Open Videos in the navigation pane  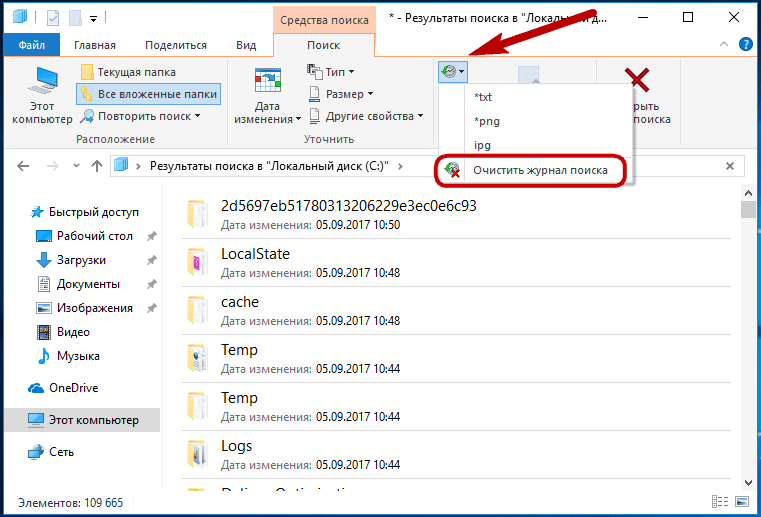63,332
